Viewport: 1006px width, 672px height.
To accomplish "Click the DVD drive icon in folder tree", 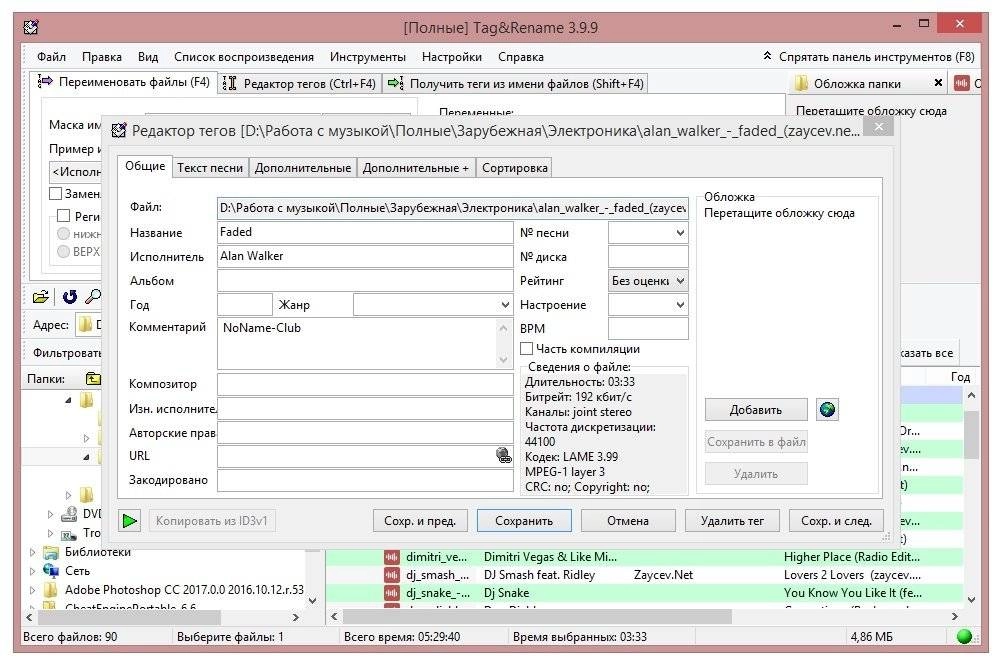I will 69,513.
